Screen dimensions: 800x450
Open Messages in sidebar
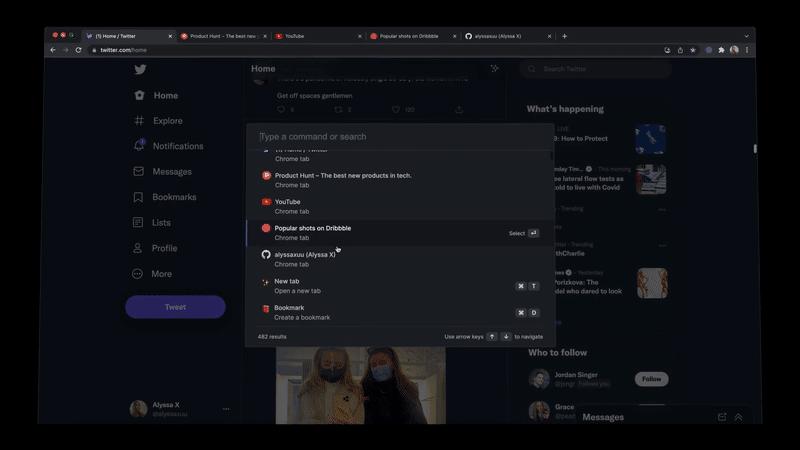(x=163, y=171)
